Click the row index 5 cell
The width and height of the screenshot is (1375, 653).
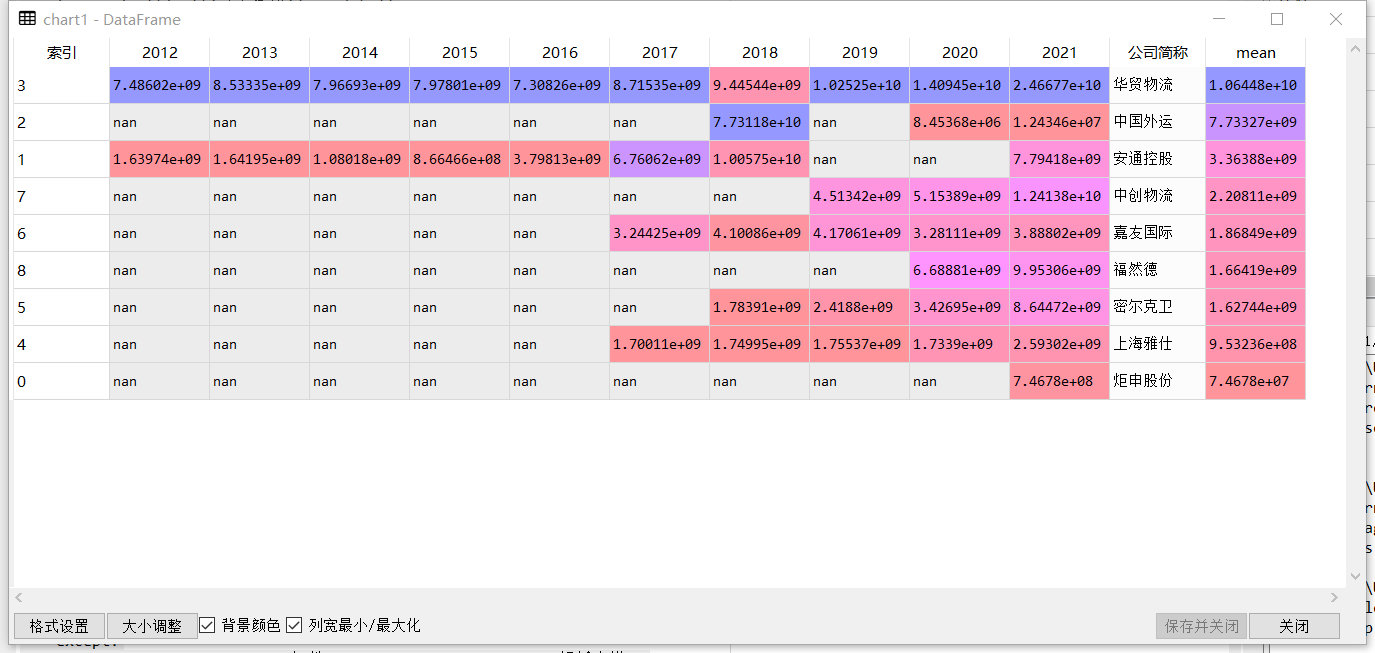tap(61, 307)
